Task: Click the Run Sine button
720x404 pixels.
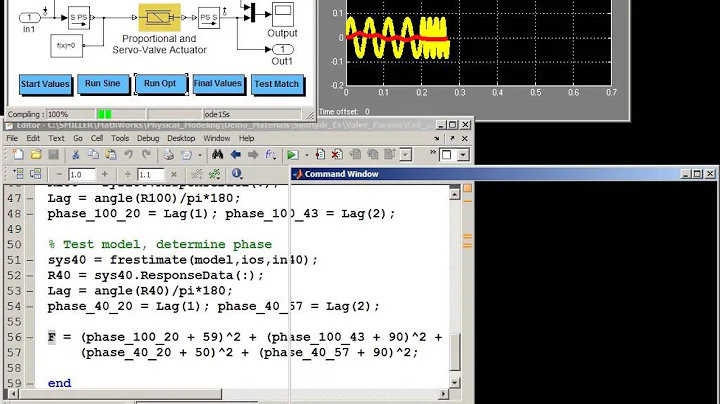Action: coord(103,84)
